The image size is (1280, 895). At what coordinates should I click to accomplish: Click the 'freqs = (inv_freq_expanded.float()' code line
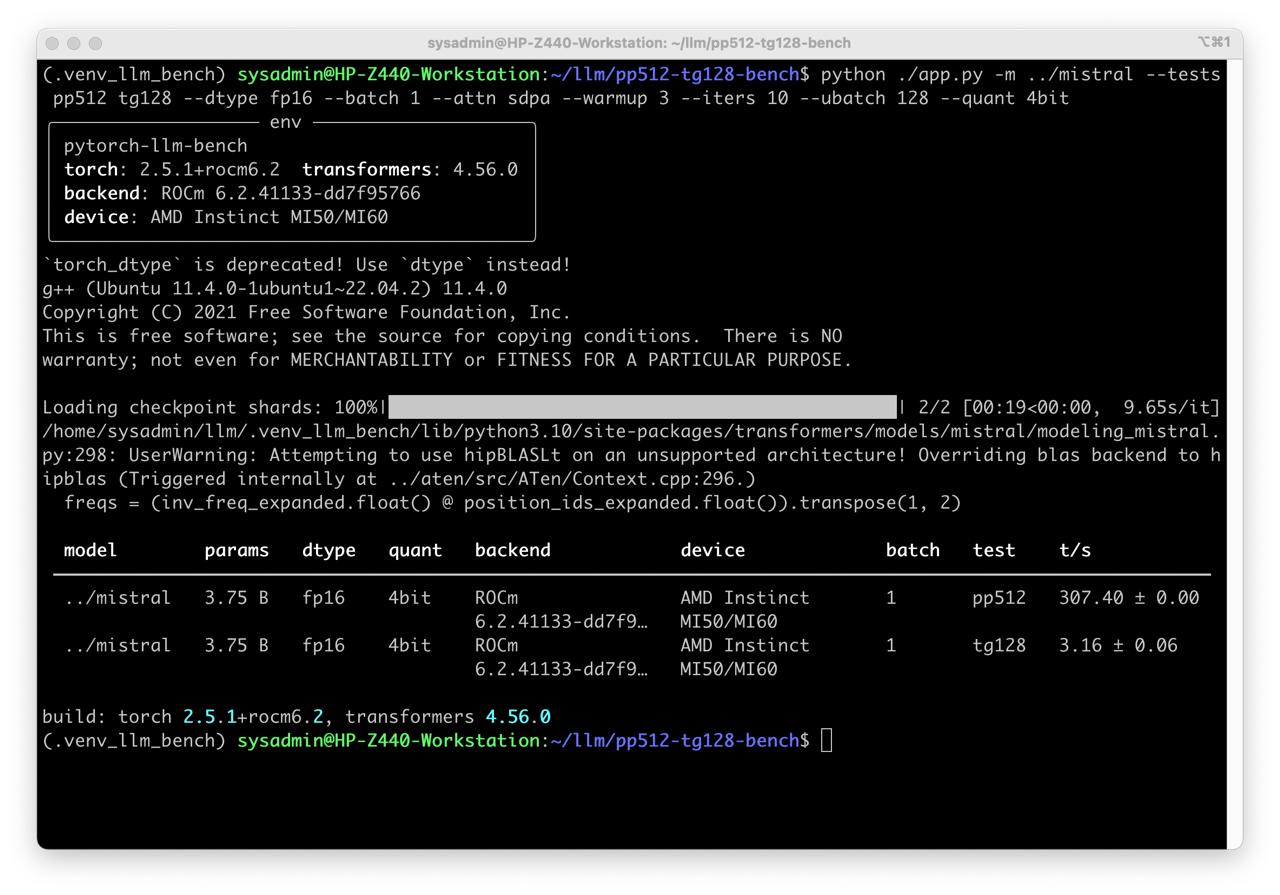[512, 503]
